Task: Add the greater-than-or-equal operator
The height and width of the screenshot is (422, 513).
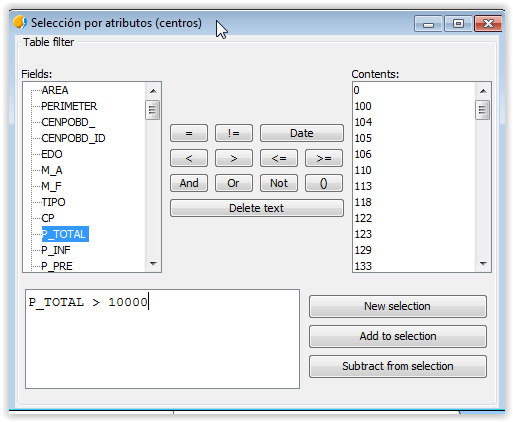Action: [324, 158]
